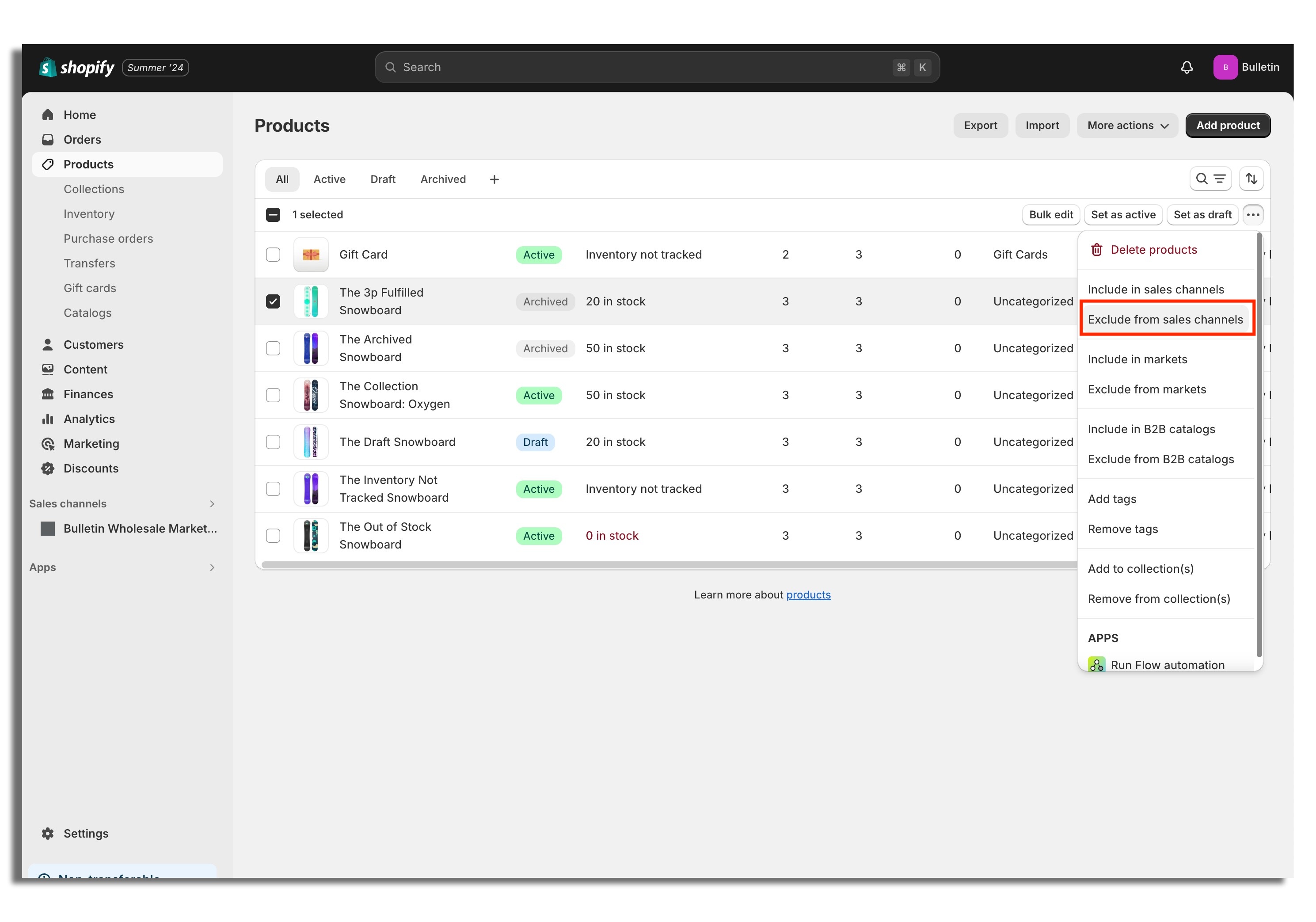Choose Include in markets
The width and height of the screenshot is (1316, 922).
point(1166,359)
